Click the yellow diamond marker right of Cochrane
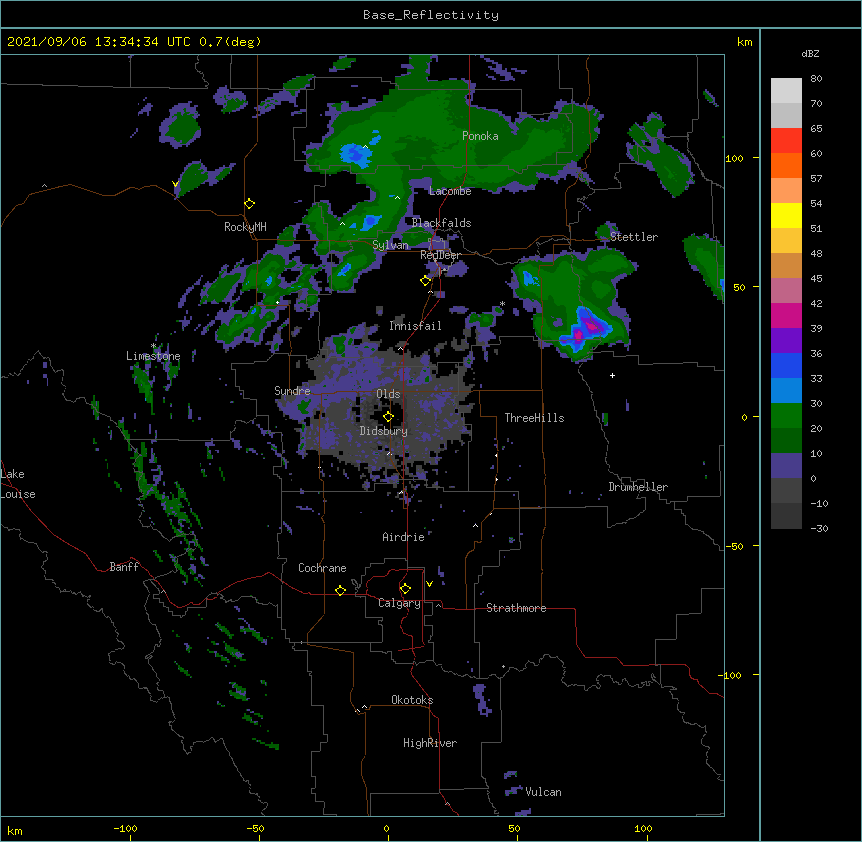Image resolution: width=862 pixels, height=842 pixels. point(340,590)
